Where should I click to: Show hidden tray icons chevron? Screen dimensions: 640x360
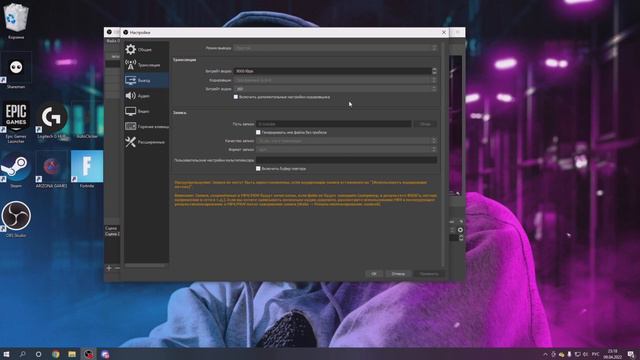tap(545, 354)
